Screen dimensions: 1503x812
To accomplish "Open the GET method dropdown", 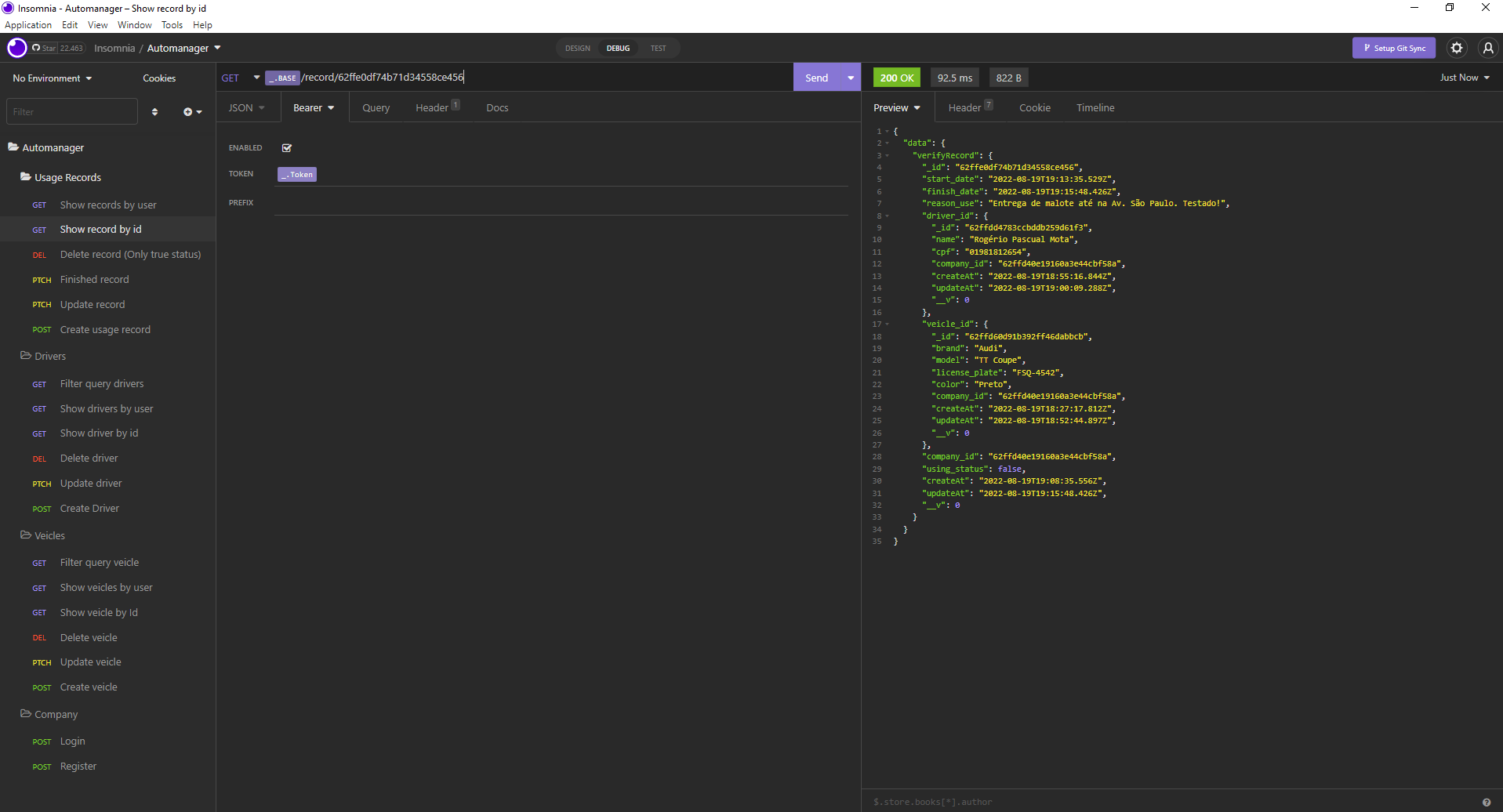I will 238,77.
